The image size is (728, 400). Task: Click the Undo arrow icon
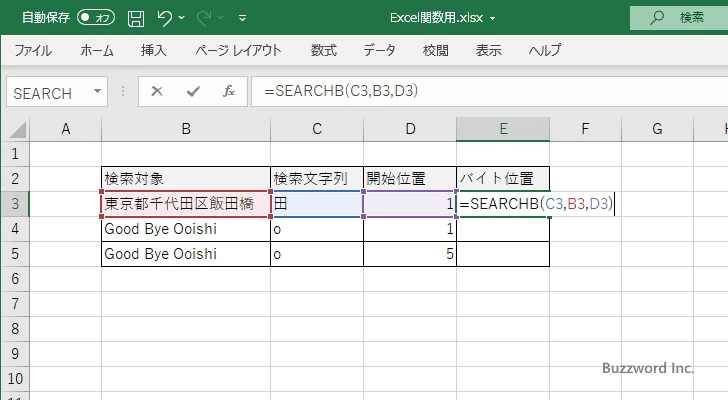pos(164,18)
